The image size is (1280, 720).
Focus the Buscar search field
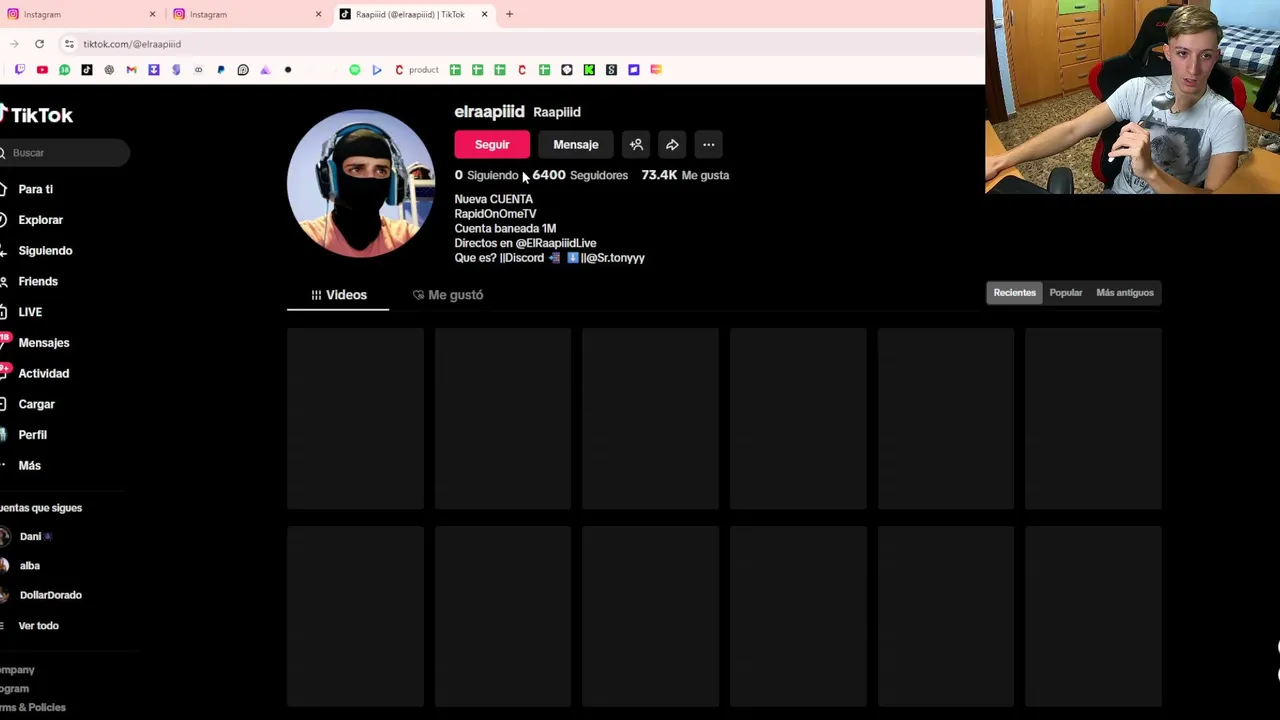click(65, 153)
